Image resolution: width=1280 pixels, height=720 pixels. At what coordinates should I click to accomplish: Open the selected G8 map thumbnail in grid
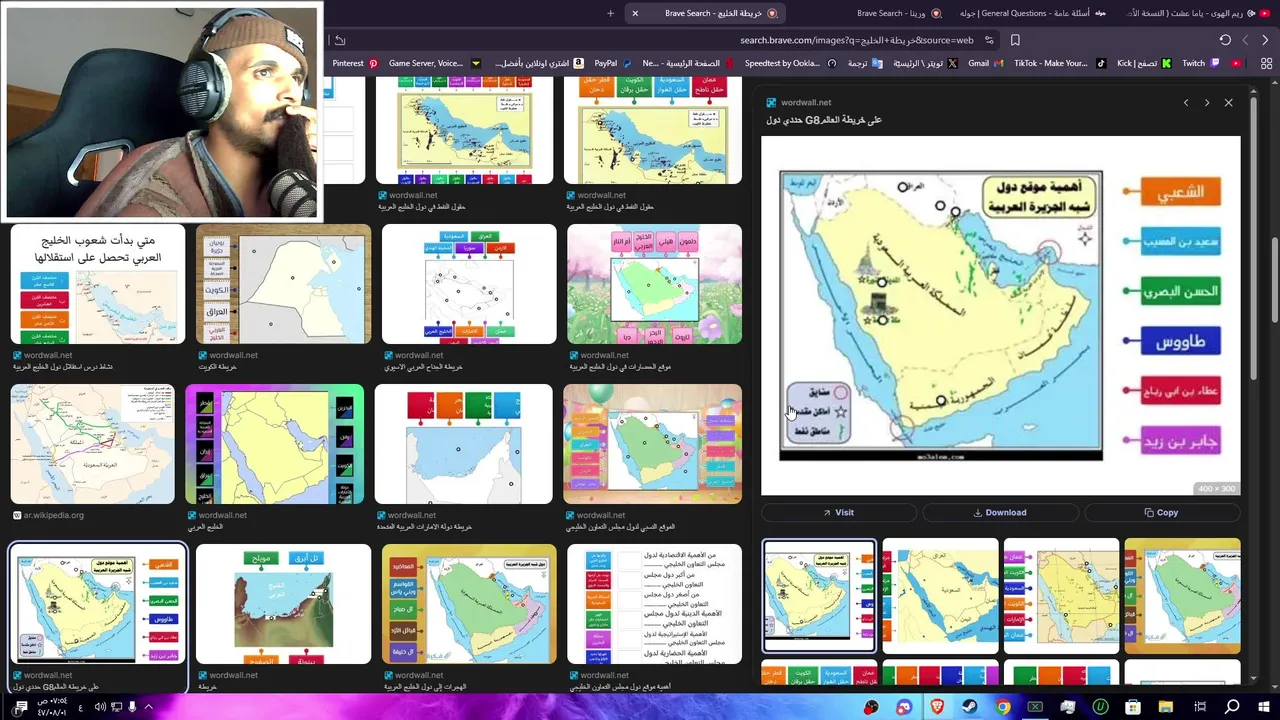(x=98, y=604)
